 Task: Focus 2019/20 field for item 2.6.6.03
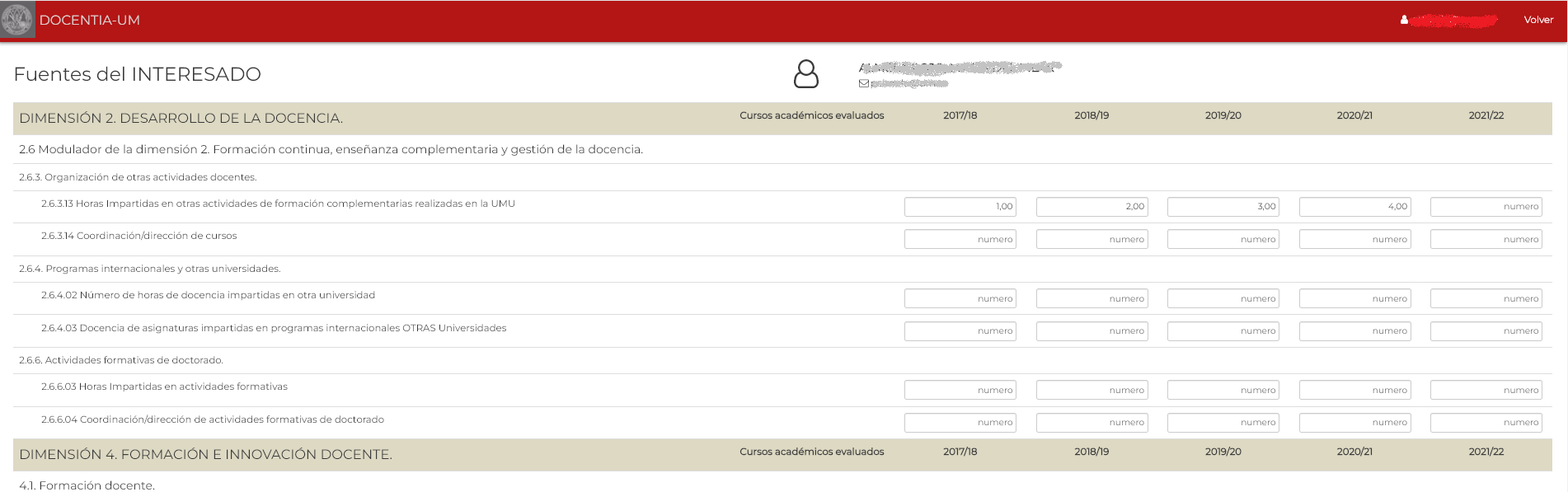(x=1223, y=390)
